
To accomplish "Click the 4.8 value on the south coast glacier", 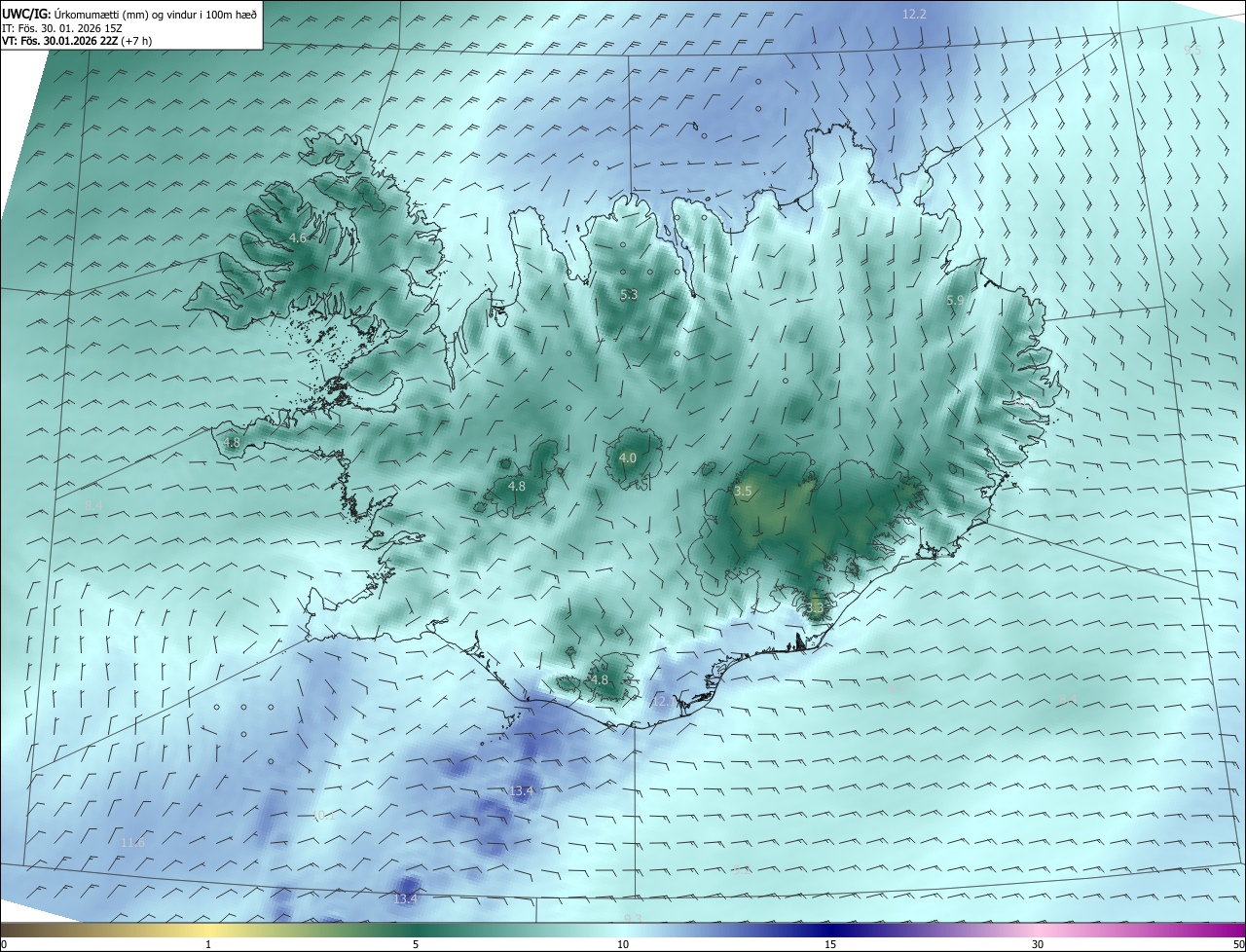I will pos(600,679).
